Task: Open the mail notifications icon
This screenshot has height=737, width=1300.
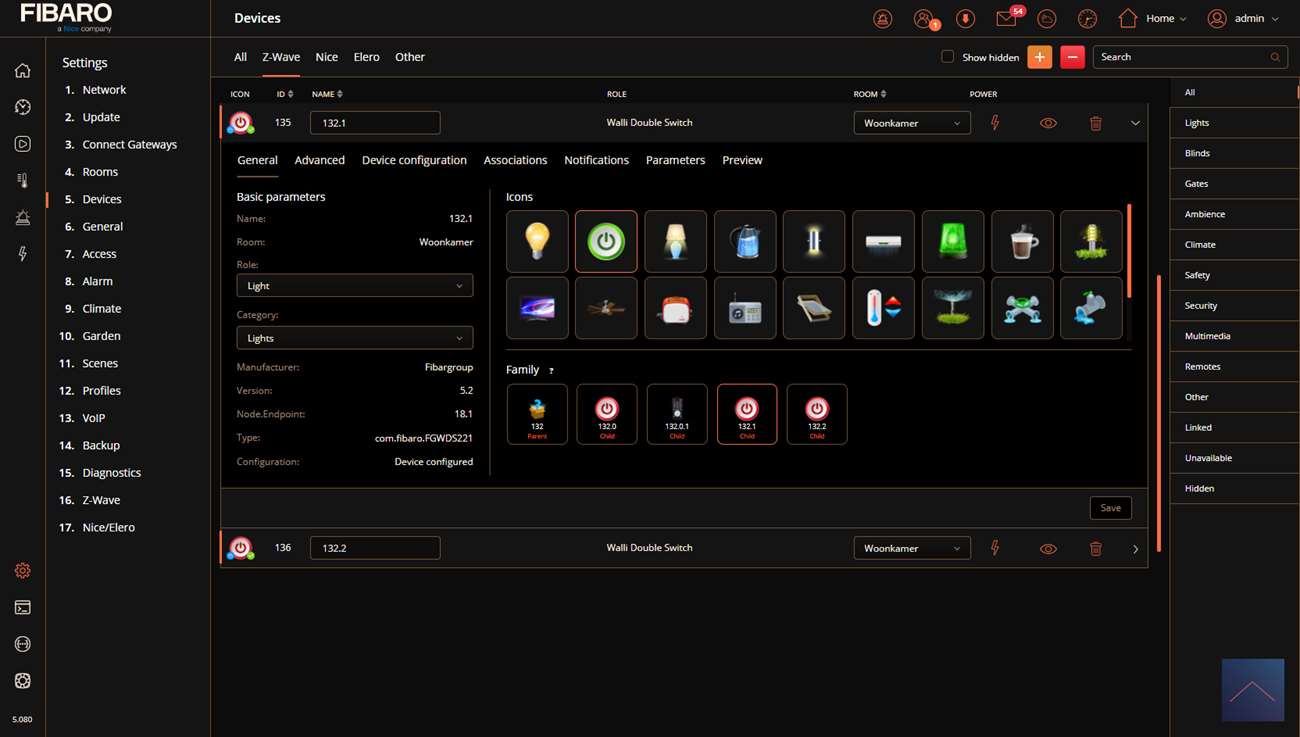Action: pyautogui.click(x=1006, y=19)
